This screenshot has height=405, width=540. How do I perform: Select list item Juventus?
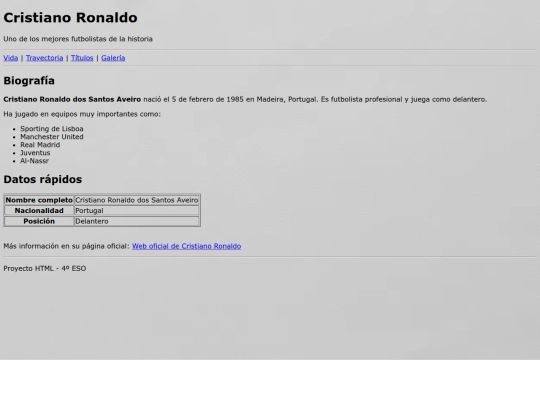[35, 153]
